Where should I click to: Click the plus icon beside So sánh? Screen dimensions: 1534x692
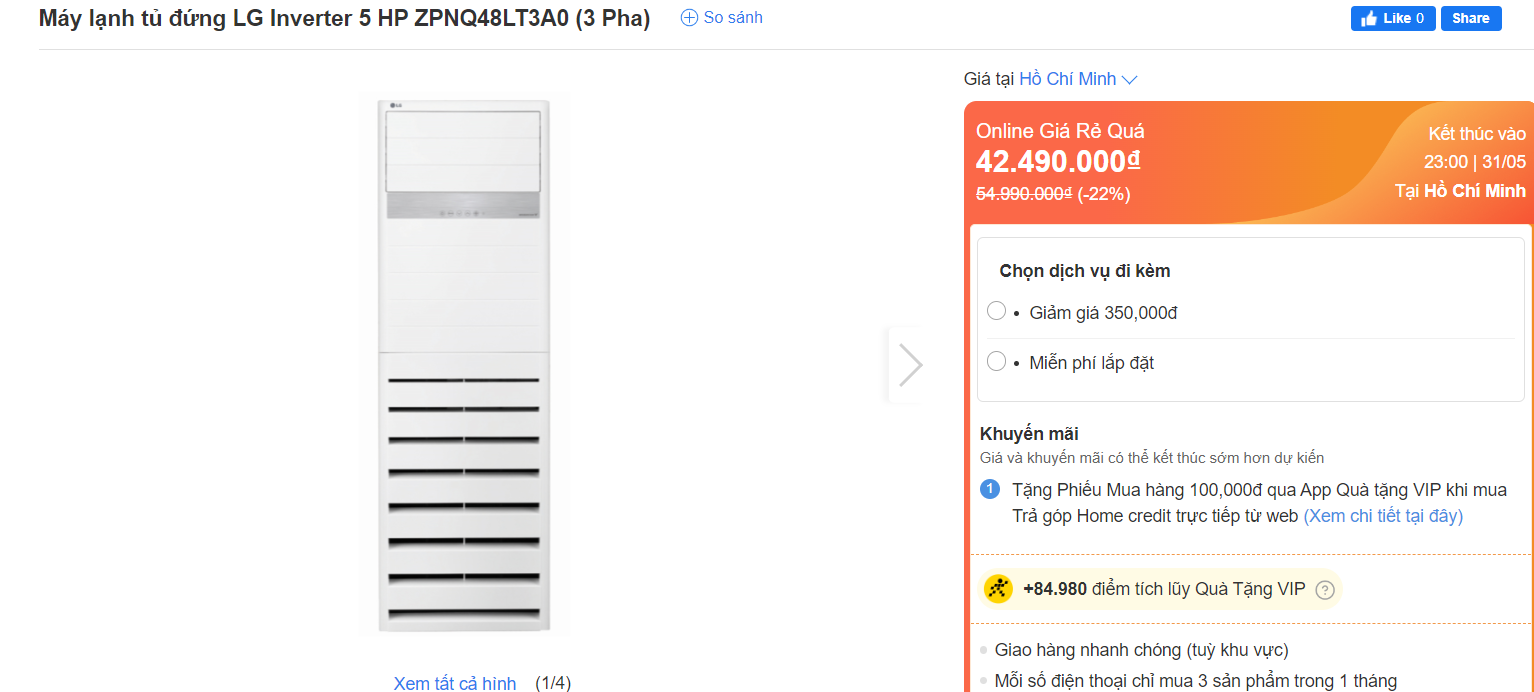[x=689, y=18]
